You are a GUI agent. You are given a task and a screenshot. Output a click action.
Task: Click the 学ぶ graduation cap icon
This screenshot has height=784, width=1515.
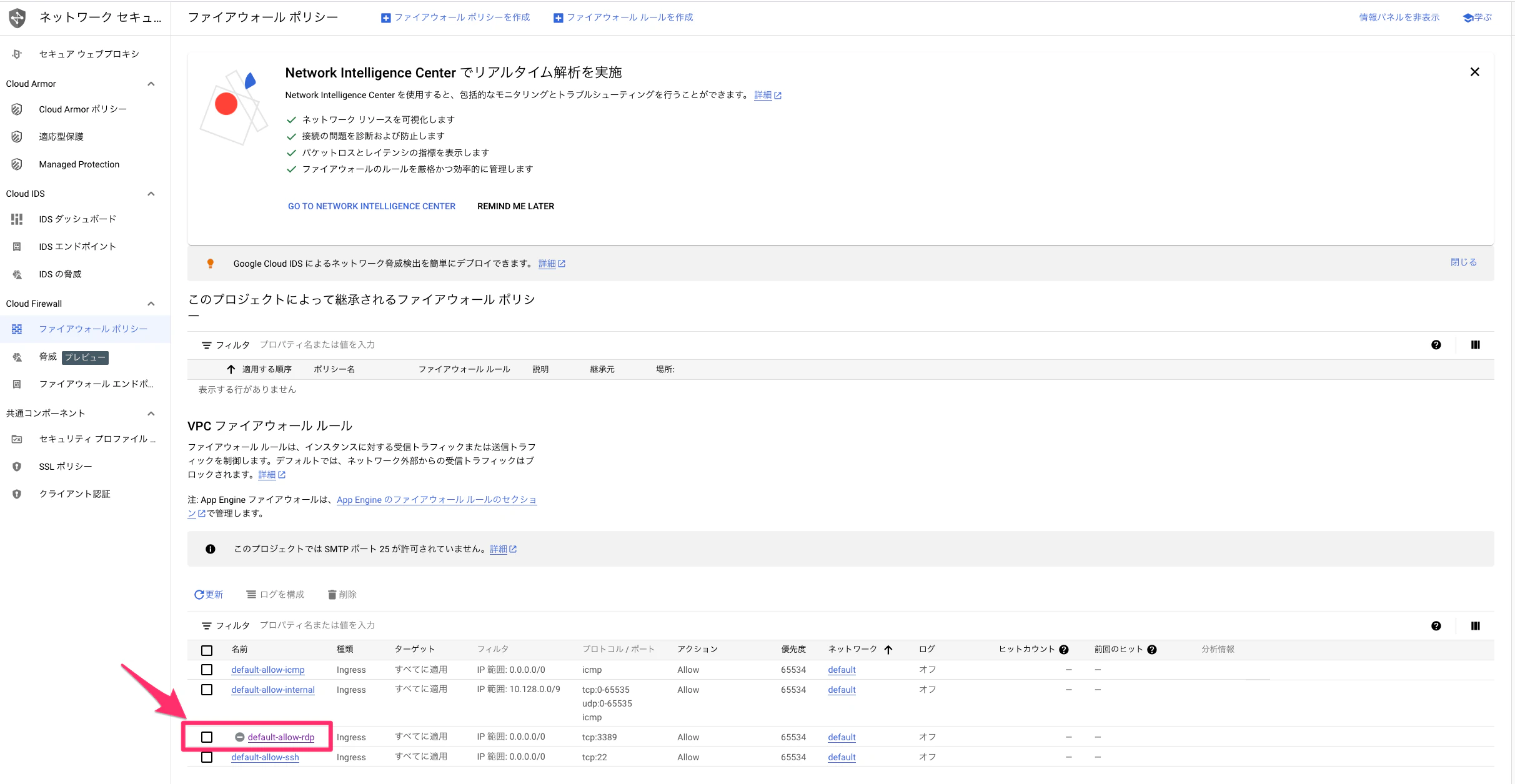1468,18
